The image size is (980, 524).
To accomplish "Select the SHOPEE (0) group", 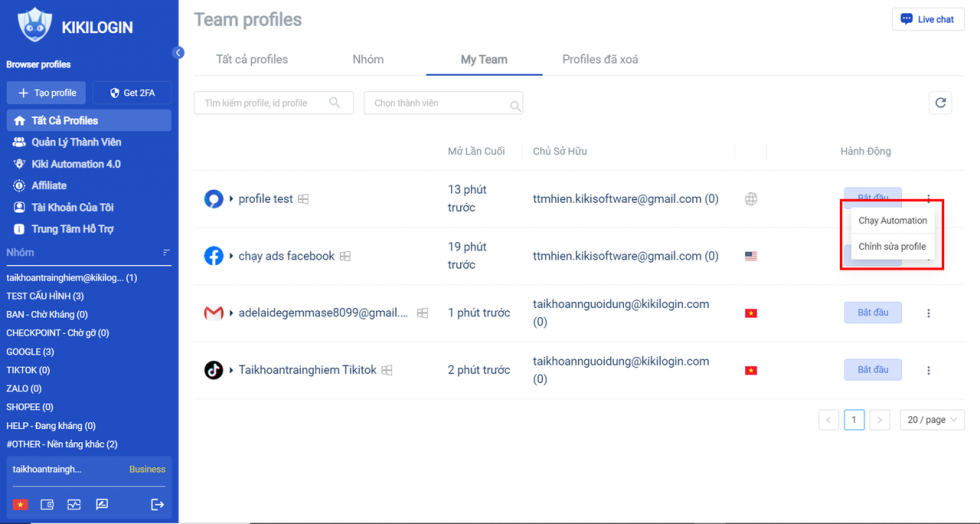I will click(29, 407).
